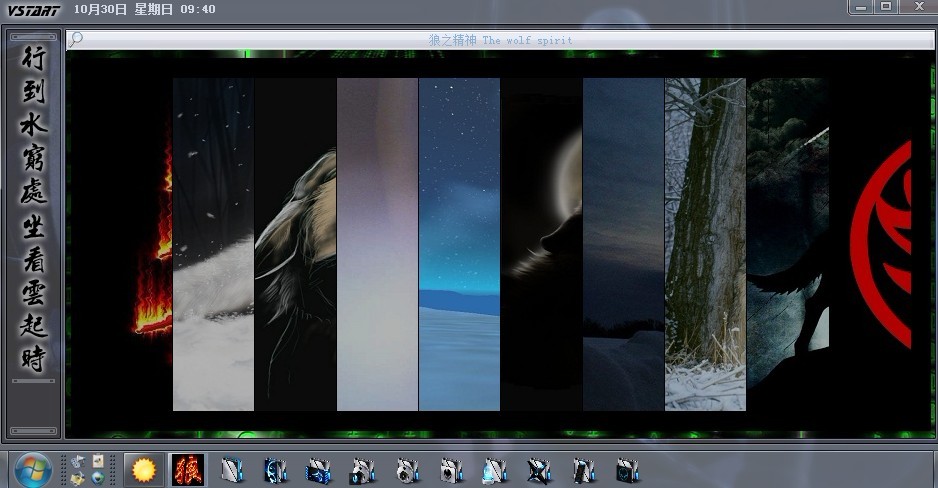Open the last folder icon in bottom bar
This screenshot has width=938, height=488.
627,469
